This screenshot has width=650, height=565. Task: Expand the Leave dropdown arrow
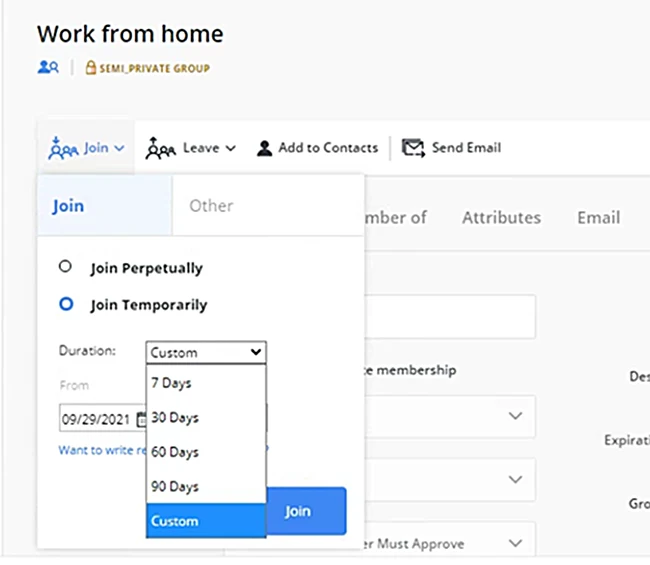230,148
